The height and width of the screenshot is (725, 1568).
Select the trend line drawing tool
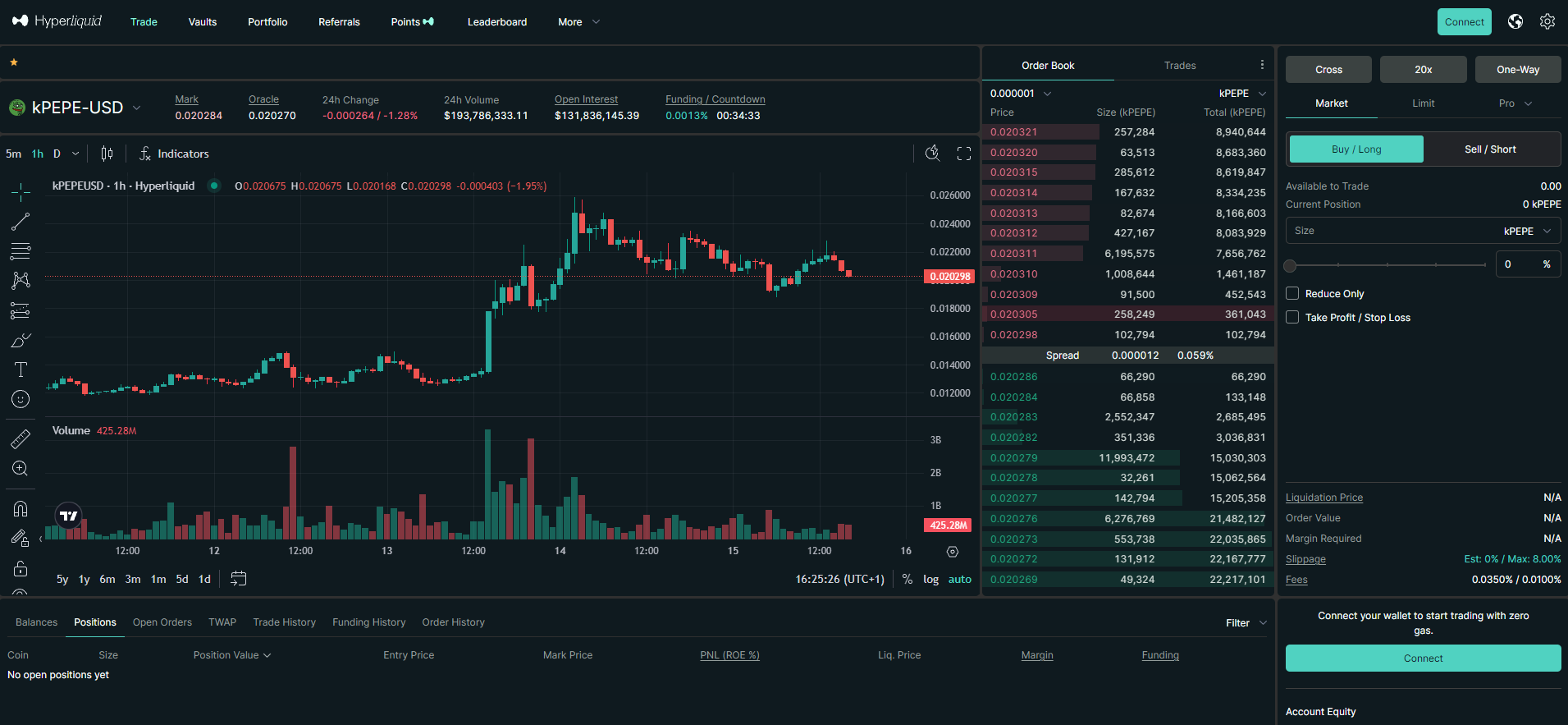(x=21, y=222)
